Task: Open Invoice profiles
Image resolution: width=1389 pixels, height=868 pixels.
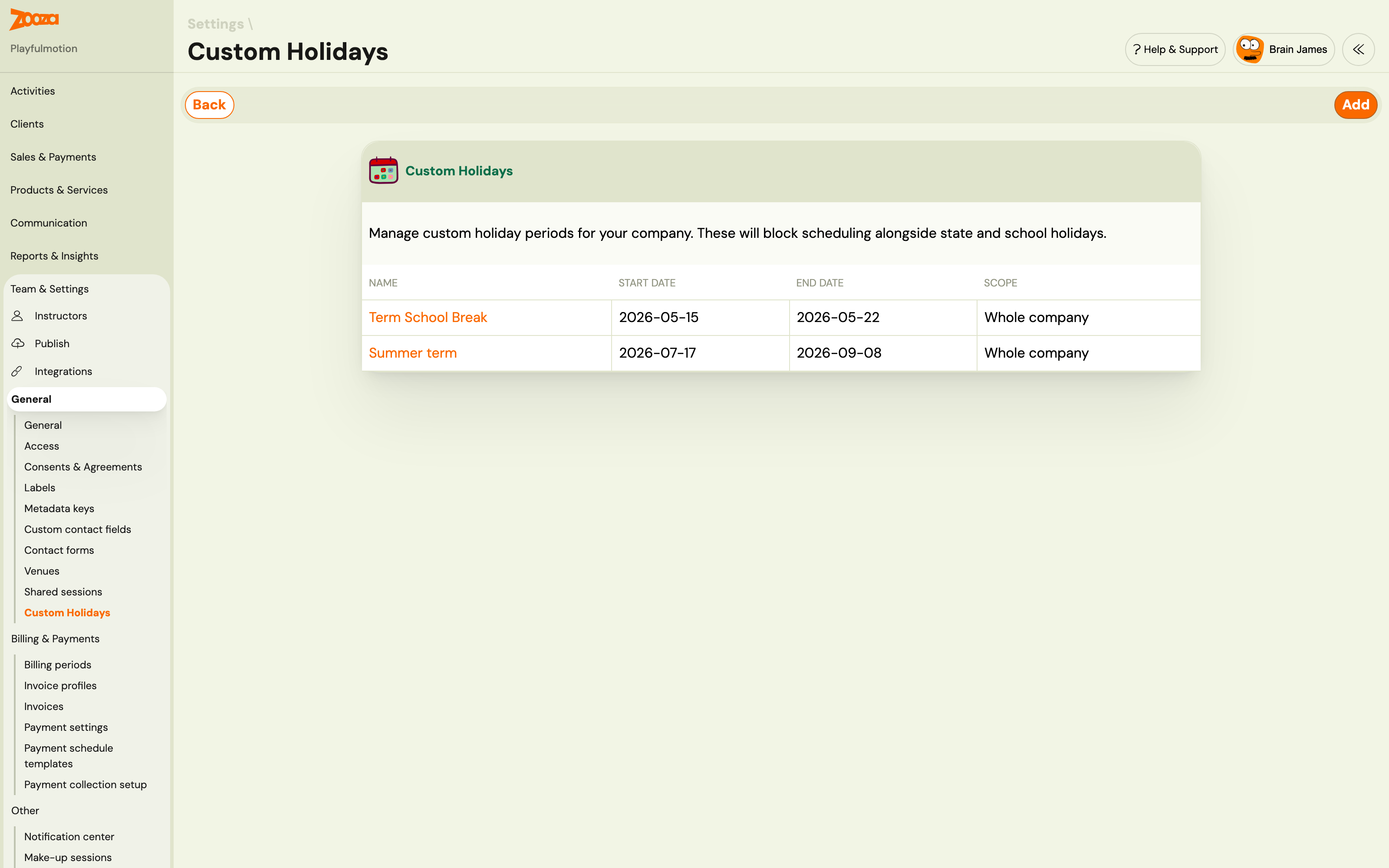Action: click(60, 685)
